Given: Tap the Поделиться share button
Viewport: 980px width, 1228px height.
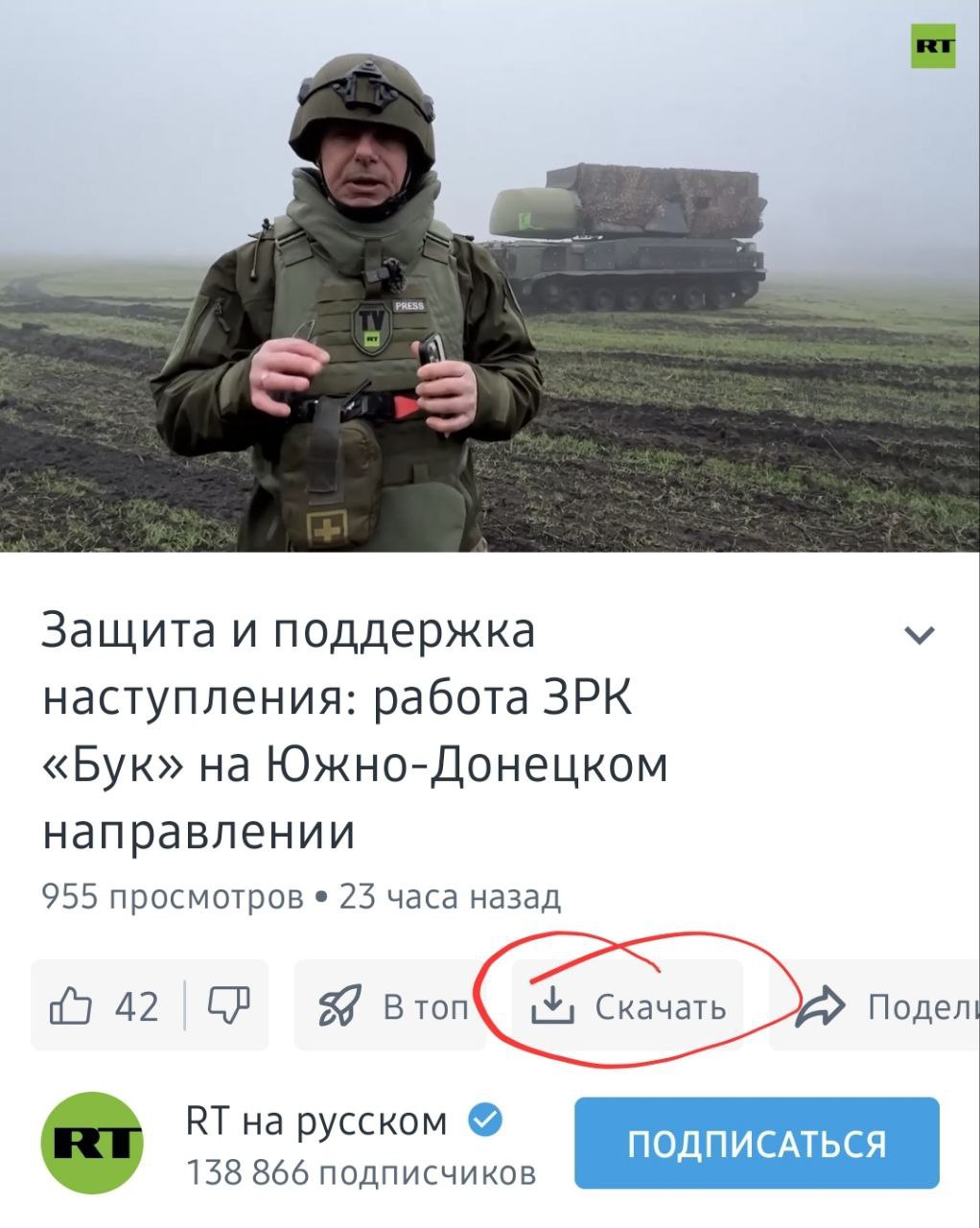Looking at the screenshot, I should pyautogui.click(x=875, y=1005).
